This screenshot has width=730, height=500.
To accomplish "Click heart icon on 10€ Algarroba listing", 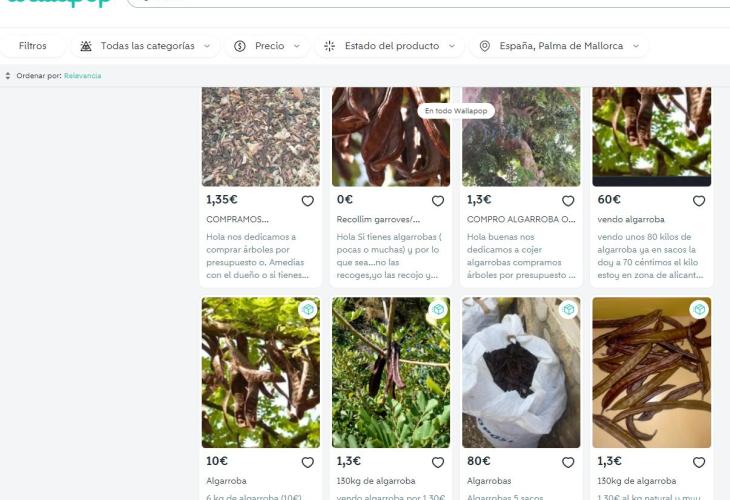I will 307,462.
